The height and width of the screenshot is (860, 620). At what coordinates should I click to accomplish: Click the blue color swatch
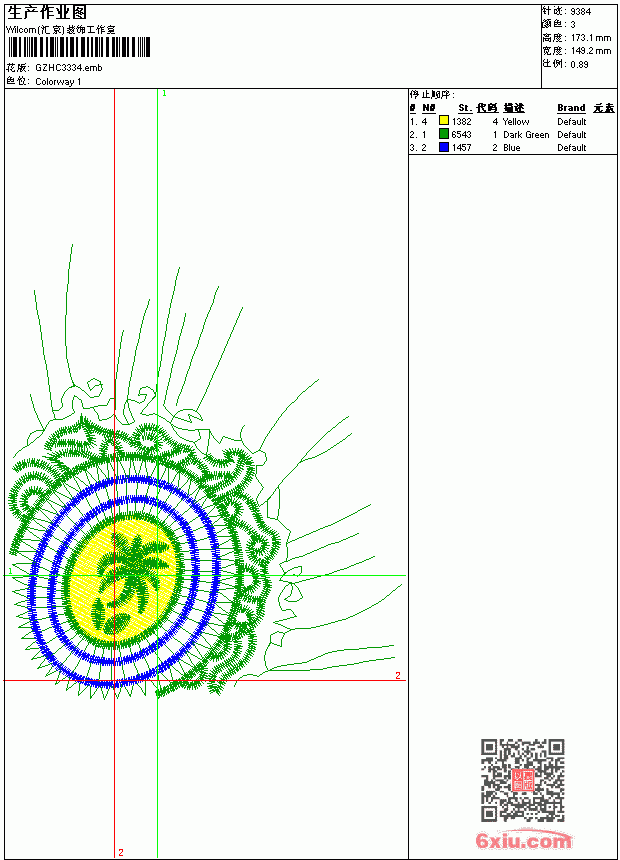pos(444,147)
